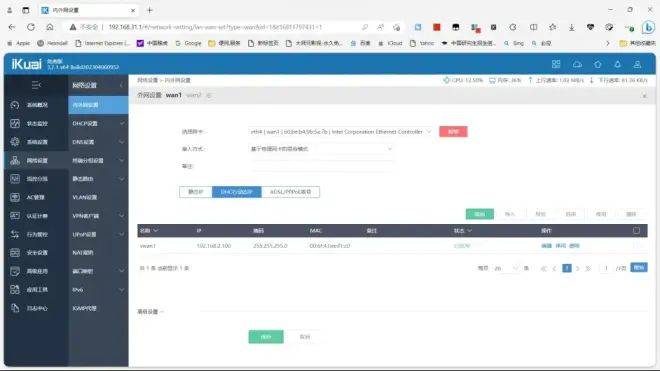Click the remark input field
This screenshot has width=660, height=371.
coord(321,166)
